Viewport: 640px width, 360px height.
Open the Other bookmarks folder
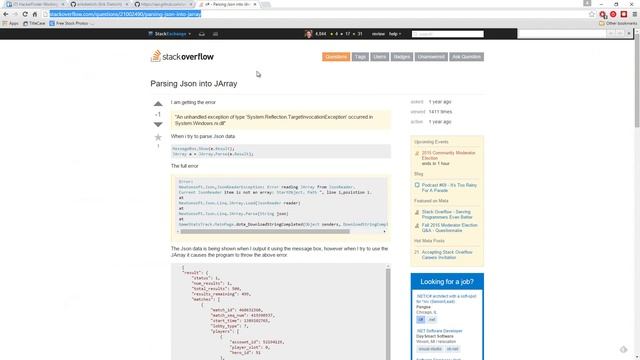click(x=618, y=23)
